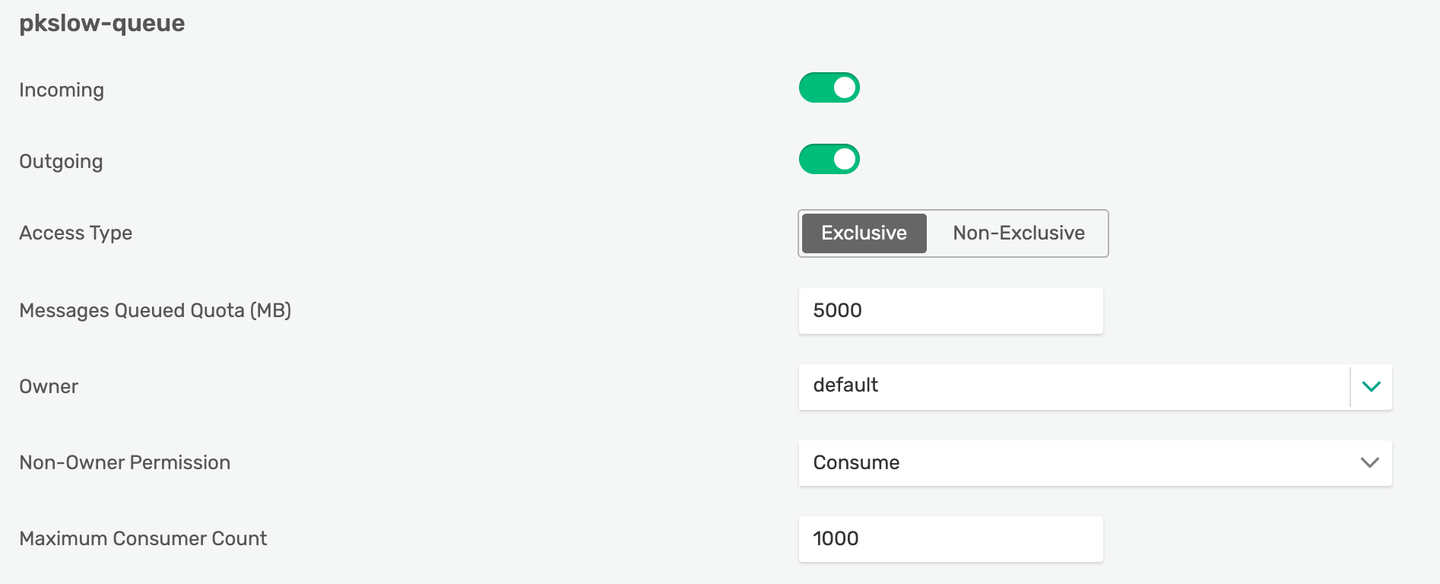1440x584 pixels.
Task: Select the Exclusive access mode
Action: pyautogui.click(x=863, y=233)
